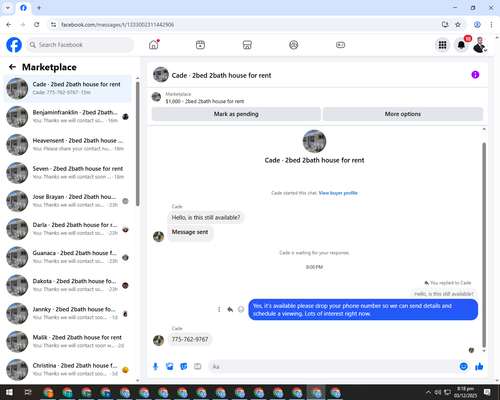
Task: Open the Malik conversation
Action: (67, 341)
